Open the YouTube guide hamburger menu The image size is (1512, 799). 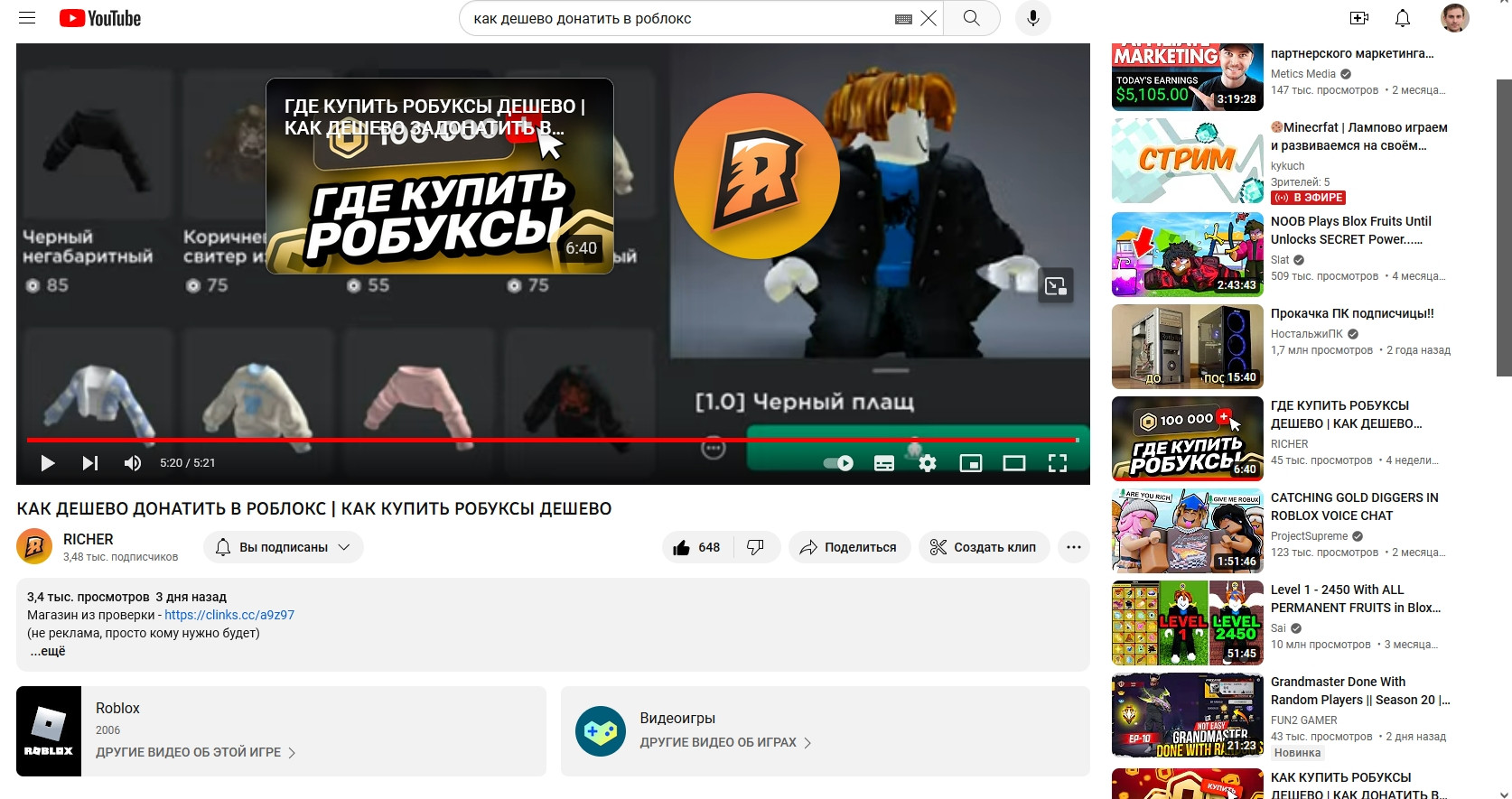coord(27,18)
